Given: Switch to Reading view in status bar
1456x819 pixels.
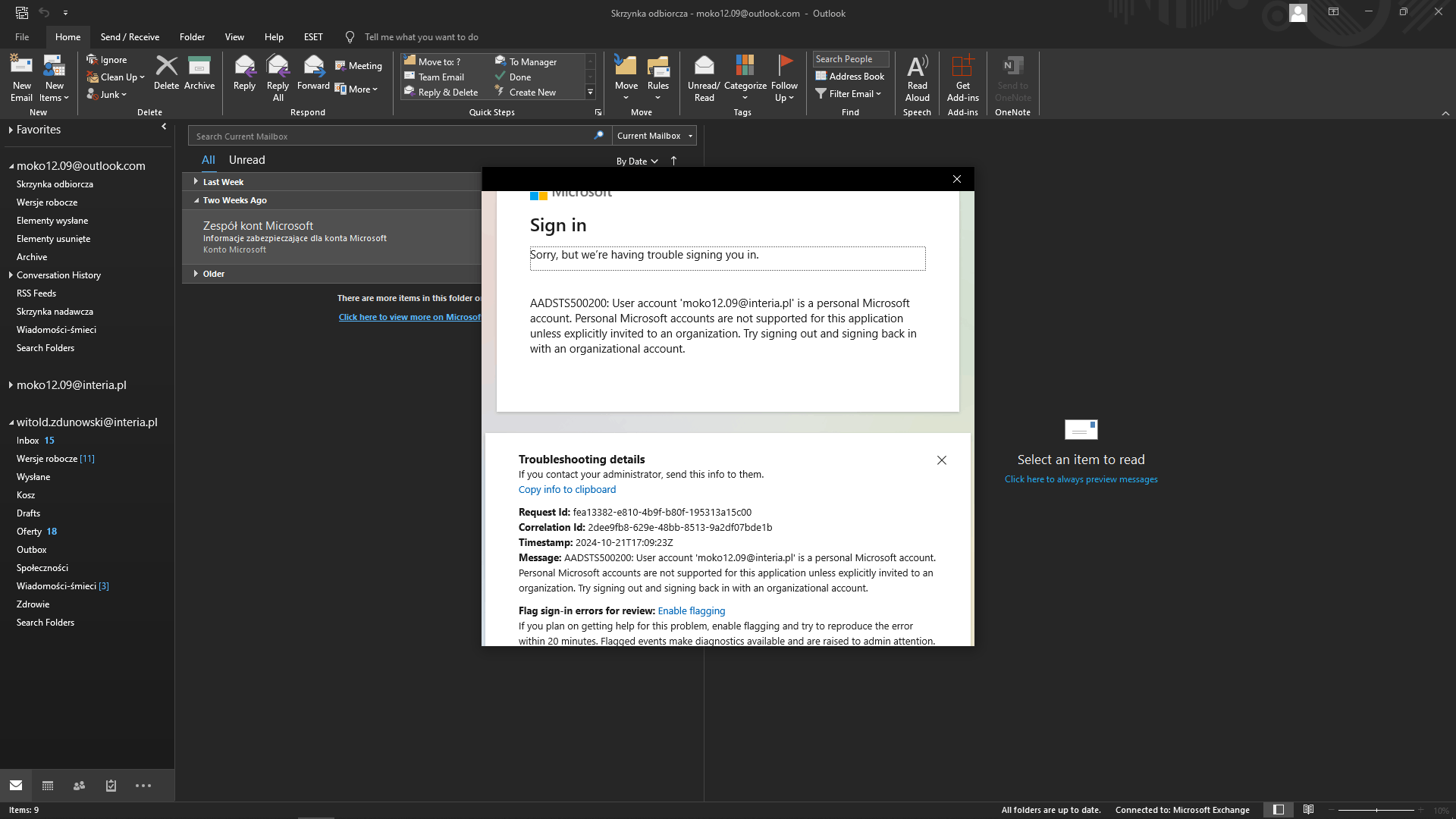Looking at the screenshot, I should tap(1308, 810).
